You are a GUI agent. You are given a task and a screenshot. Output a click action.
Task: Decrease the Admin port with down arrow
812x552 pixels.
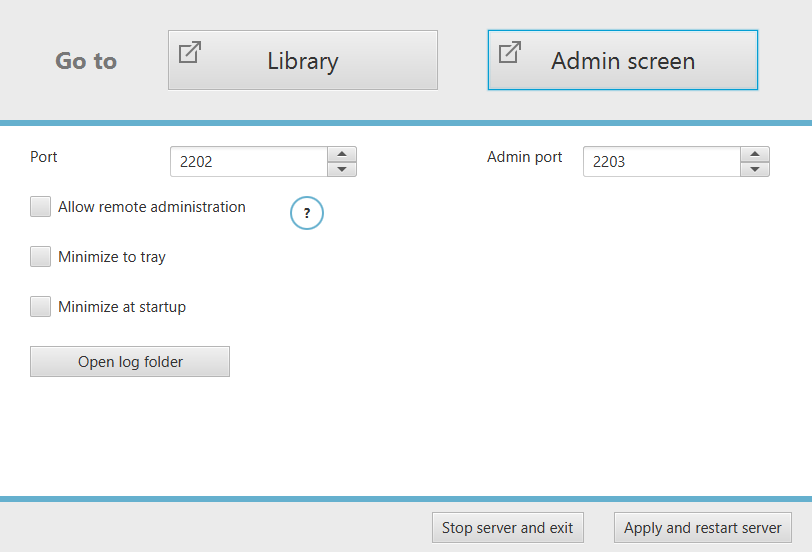tap(755, 169)
